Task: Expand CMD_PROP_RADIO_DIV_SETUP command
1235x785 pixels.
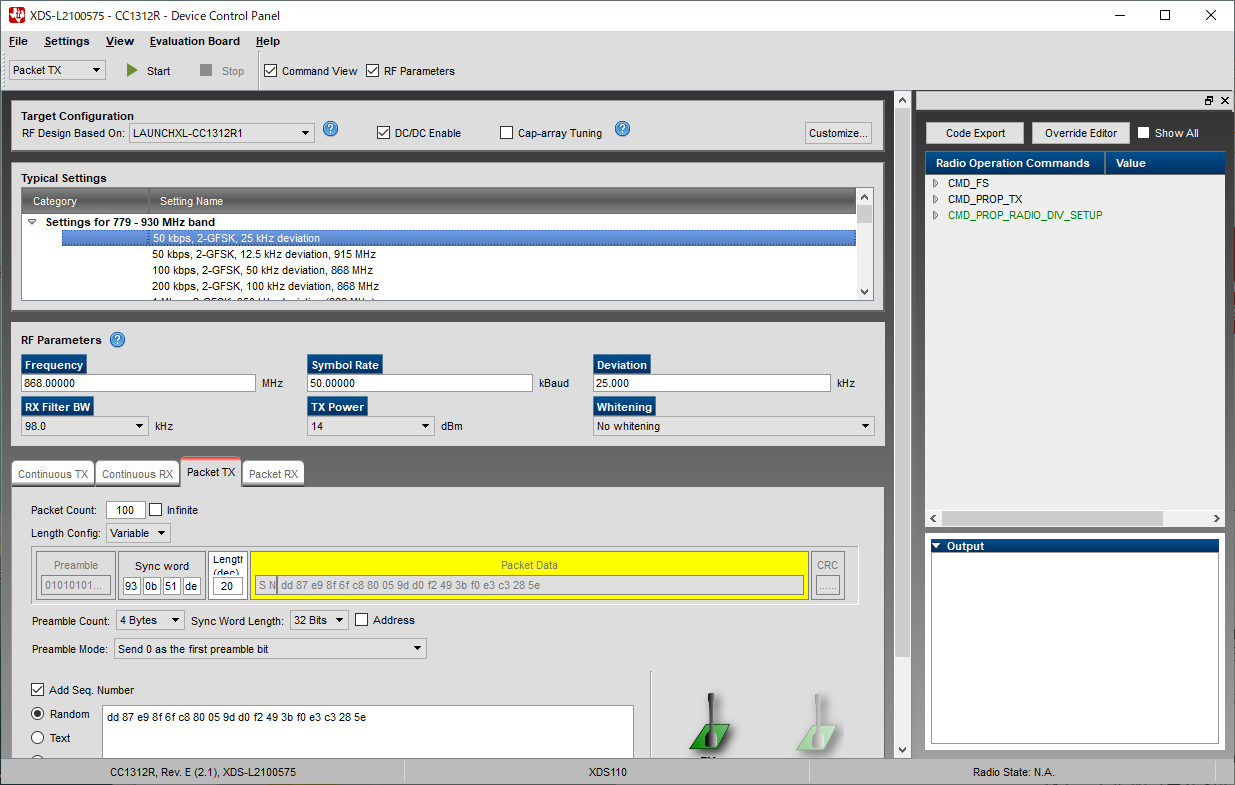Action: (x=936, y=215)
